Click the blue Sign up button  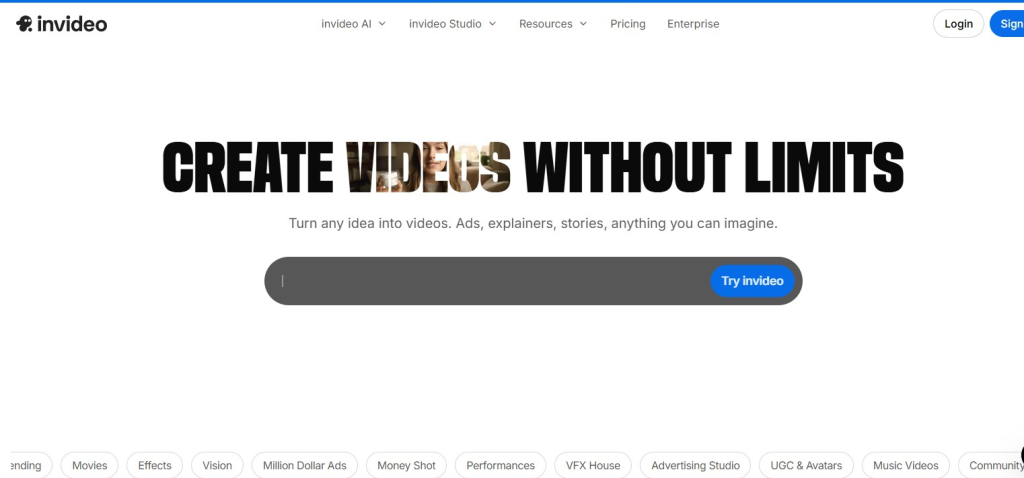1008,24
